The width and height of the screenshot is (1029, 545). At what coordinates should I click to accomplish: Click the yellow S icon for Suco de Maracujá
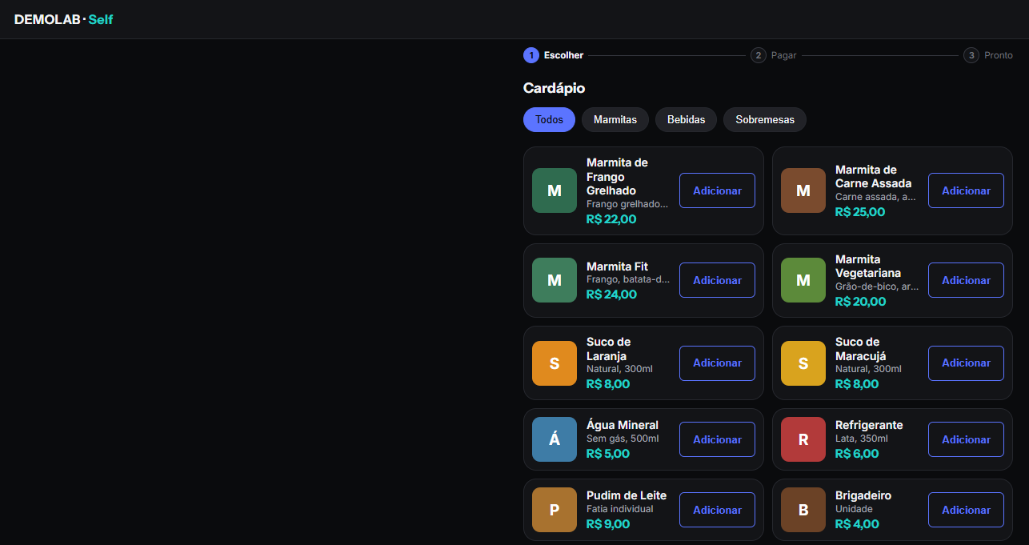pos(803,363)
